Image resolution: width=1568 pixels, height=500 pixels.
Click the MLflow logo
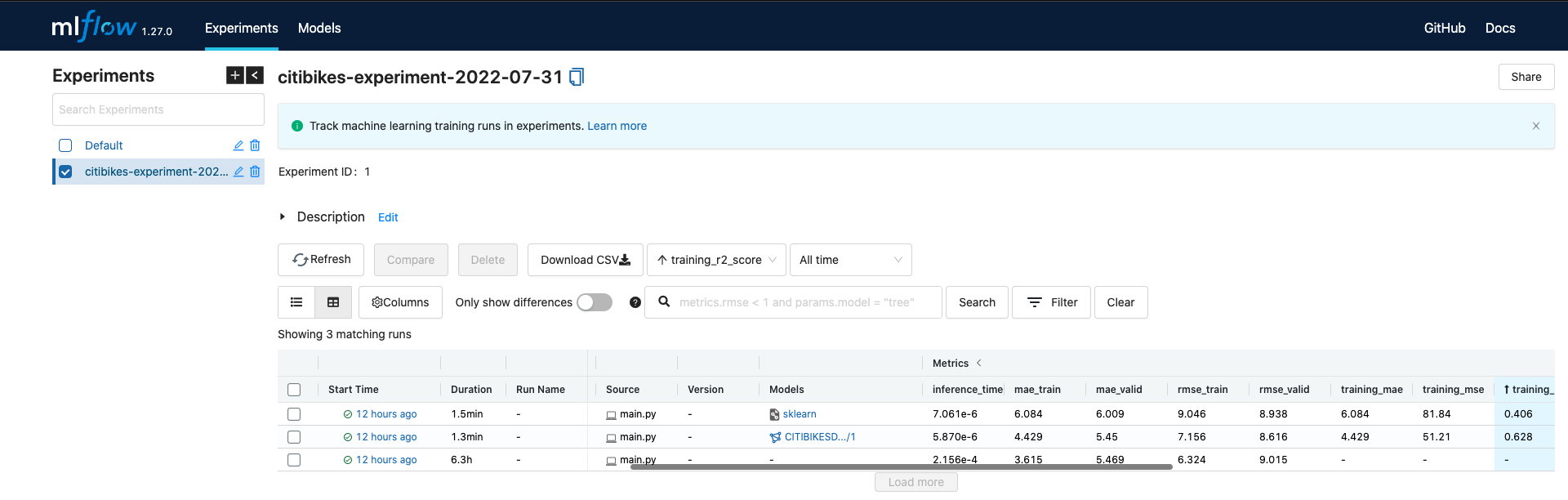click(94, 26)
